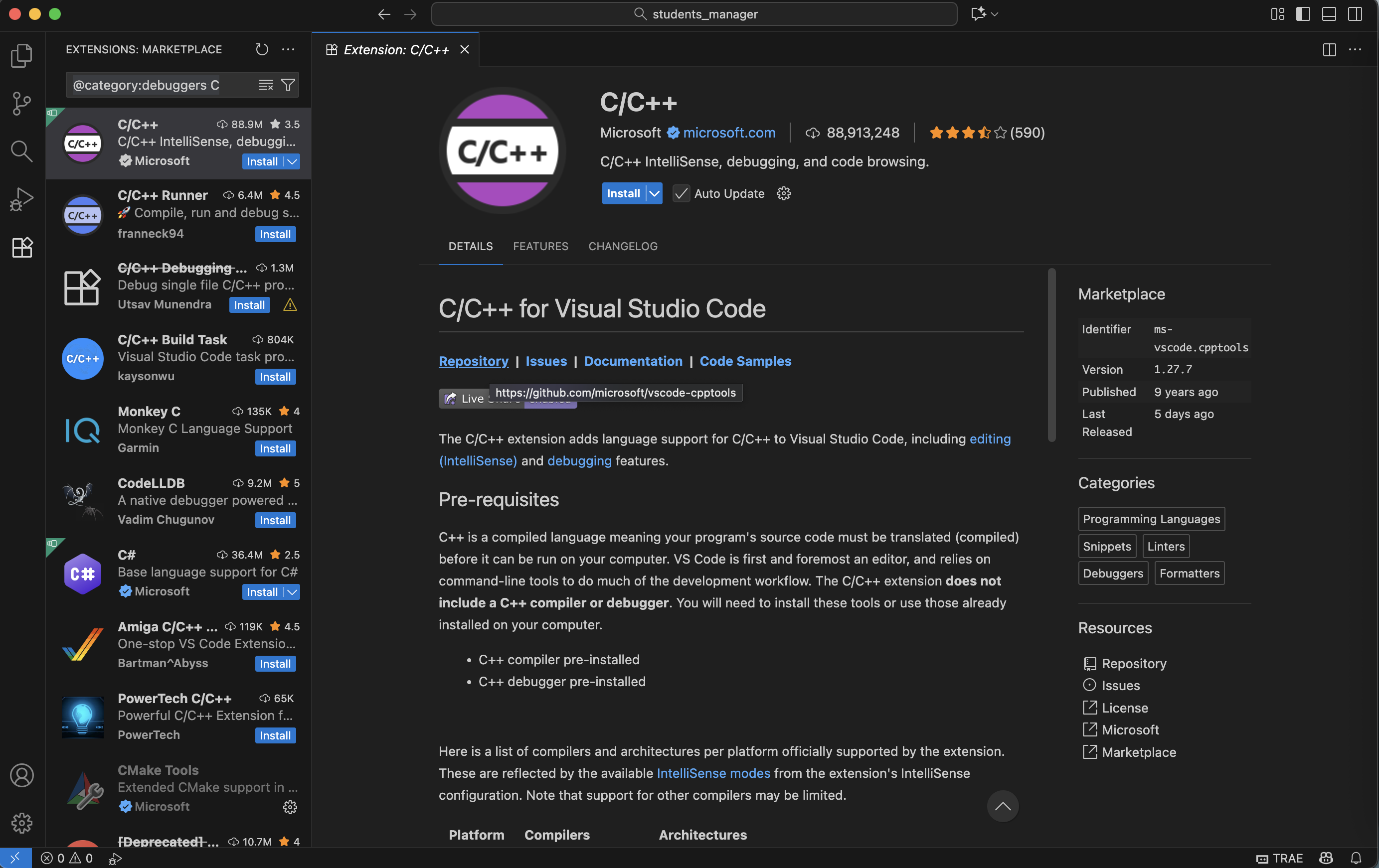
Task: Click the Search icon in the activity bar
Action: click(21, 151)
